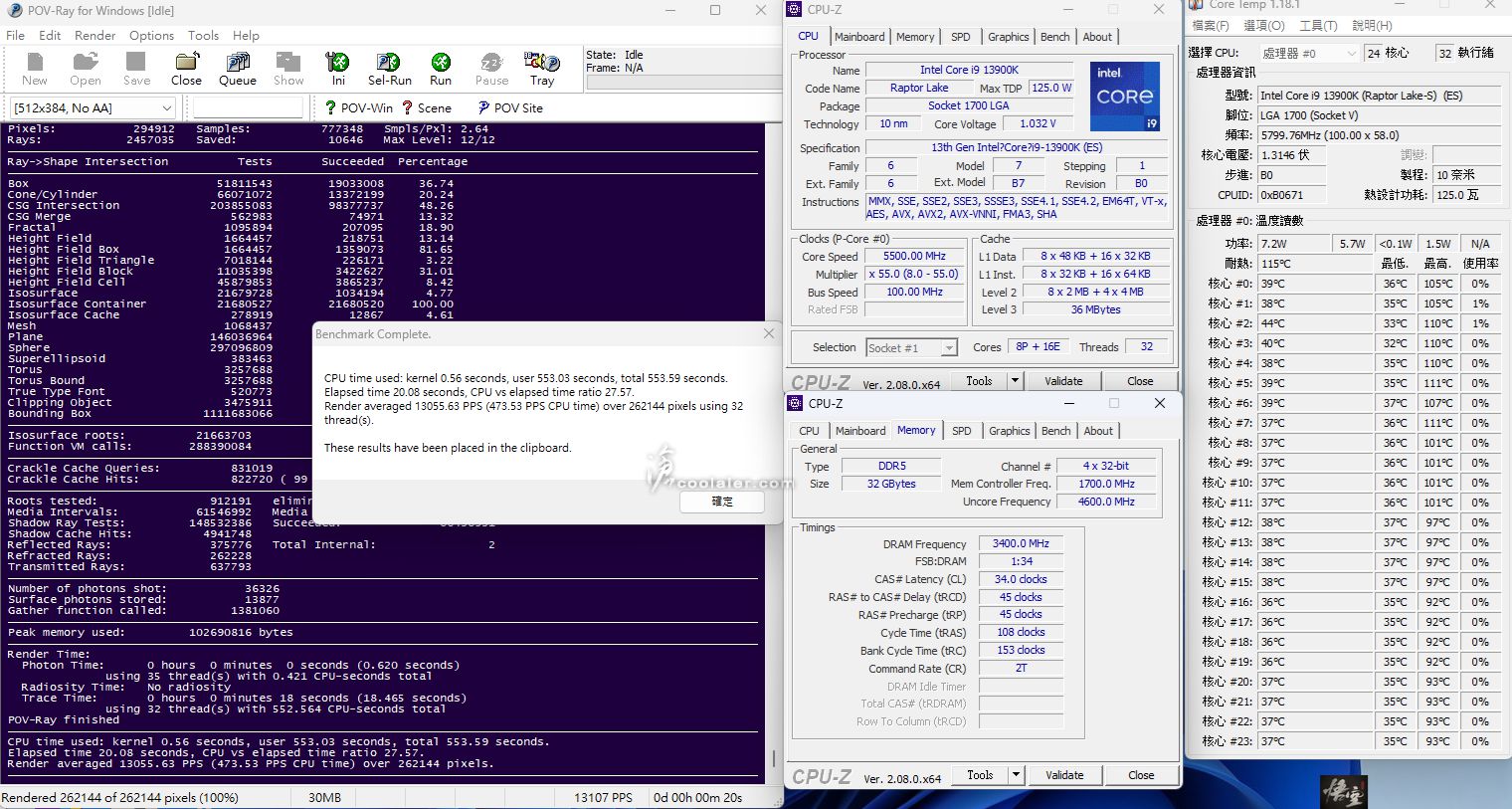Switch to Graphics tab in lower CPU-Z

coord(1010,431)
